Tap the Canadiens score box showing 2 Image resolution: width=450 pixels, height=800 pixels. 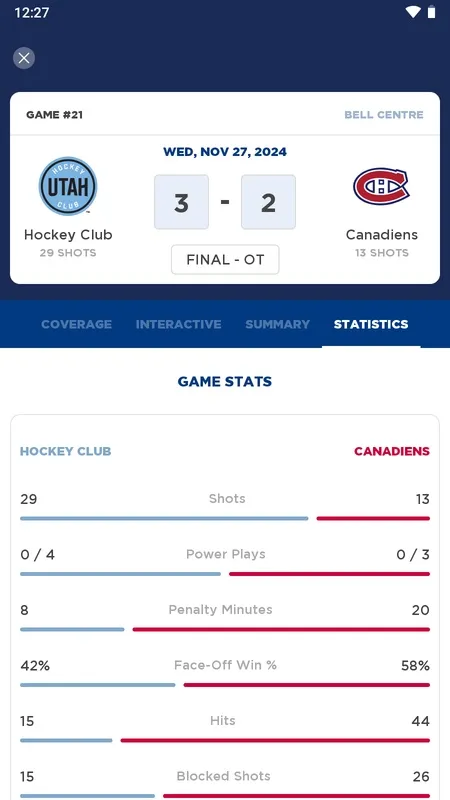click(268, 202)
